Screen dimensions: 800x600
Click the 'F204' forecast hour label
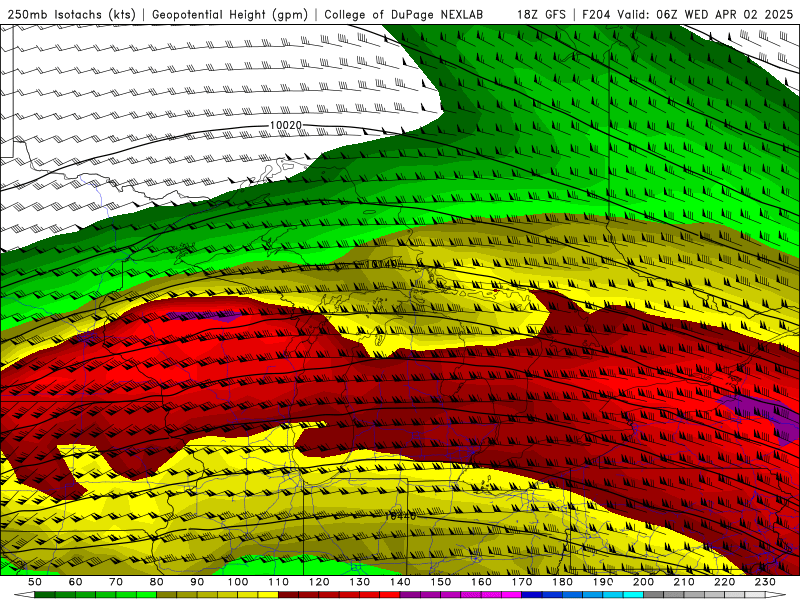coord(597,15)
